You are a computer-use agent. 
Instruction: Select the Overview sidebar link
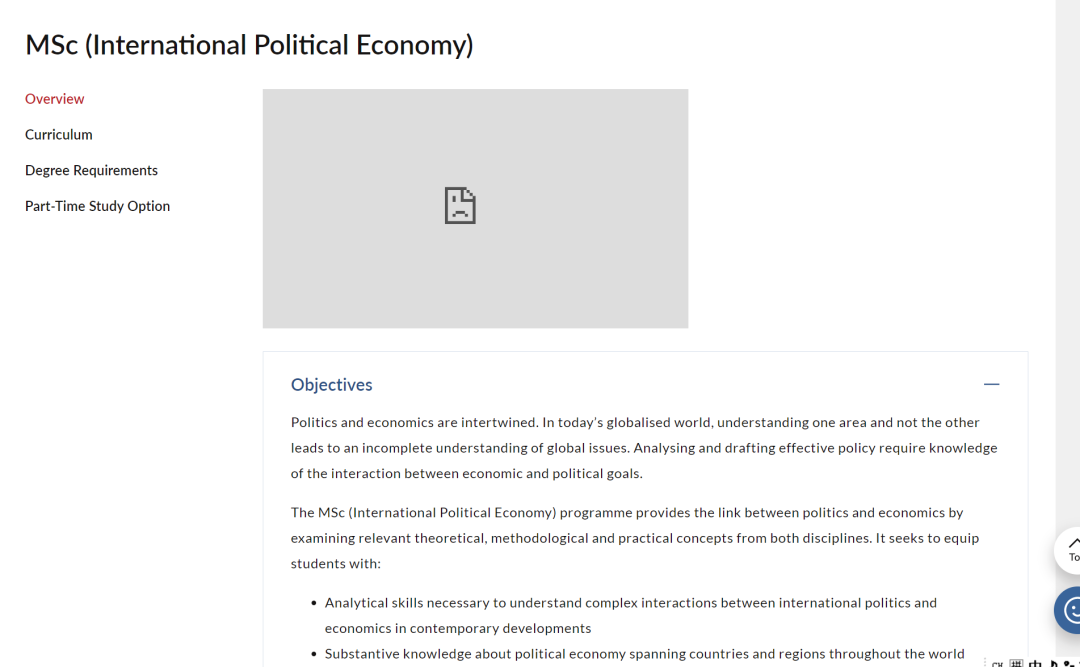(x=54, y=99)
